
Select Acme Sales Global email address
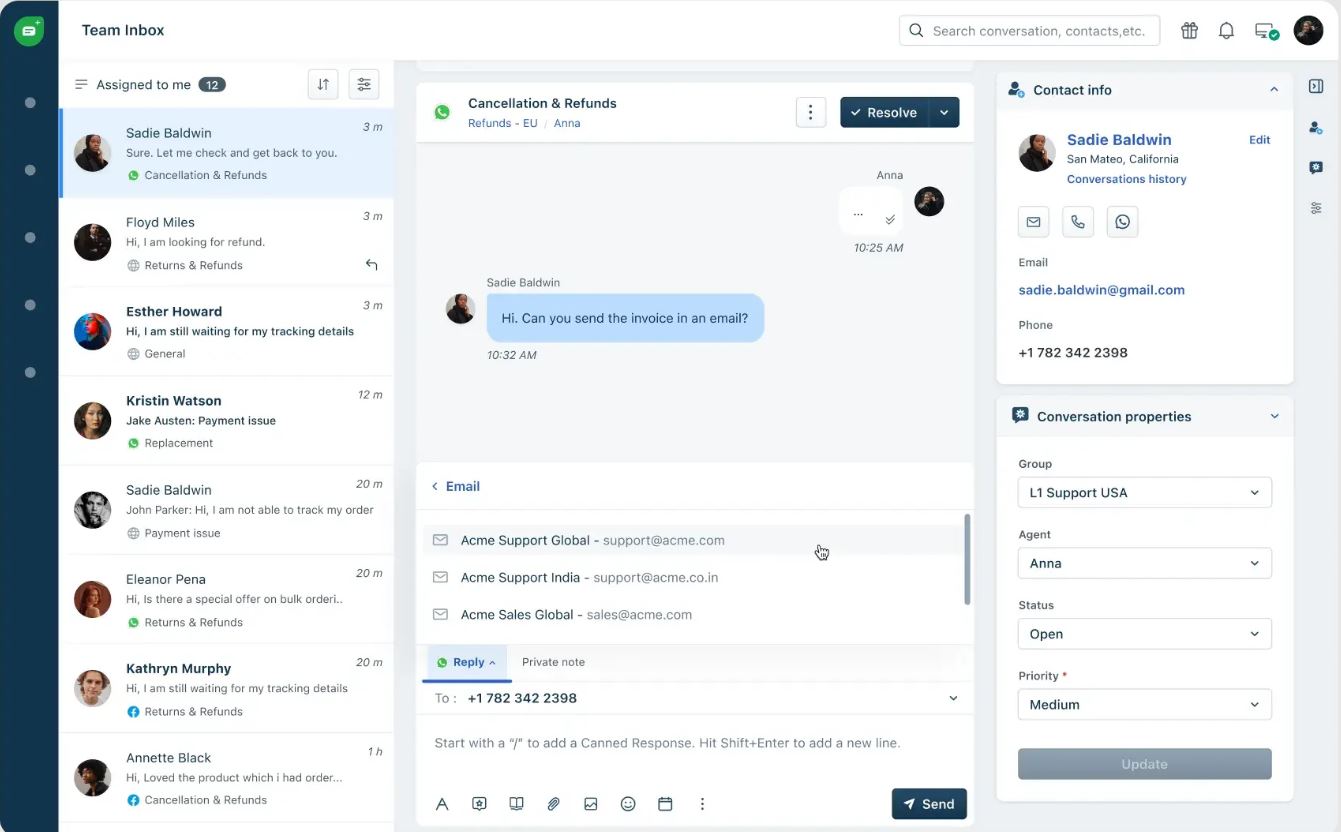pos(577,614)
